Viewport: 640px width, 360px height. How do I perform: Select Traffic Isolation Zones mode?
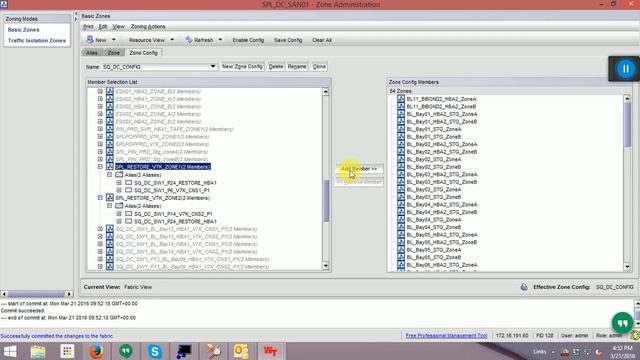pos(37,40)
